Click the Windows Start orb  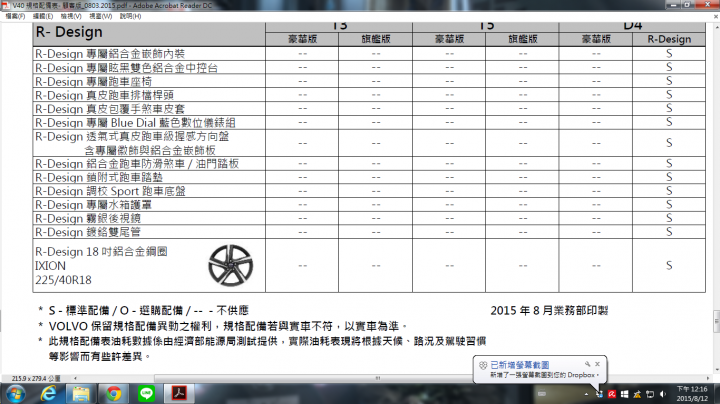coord(15,394)
